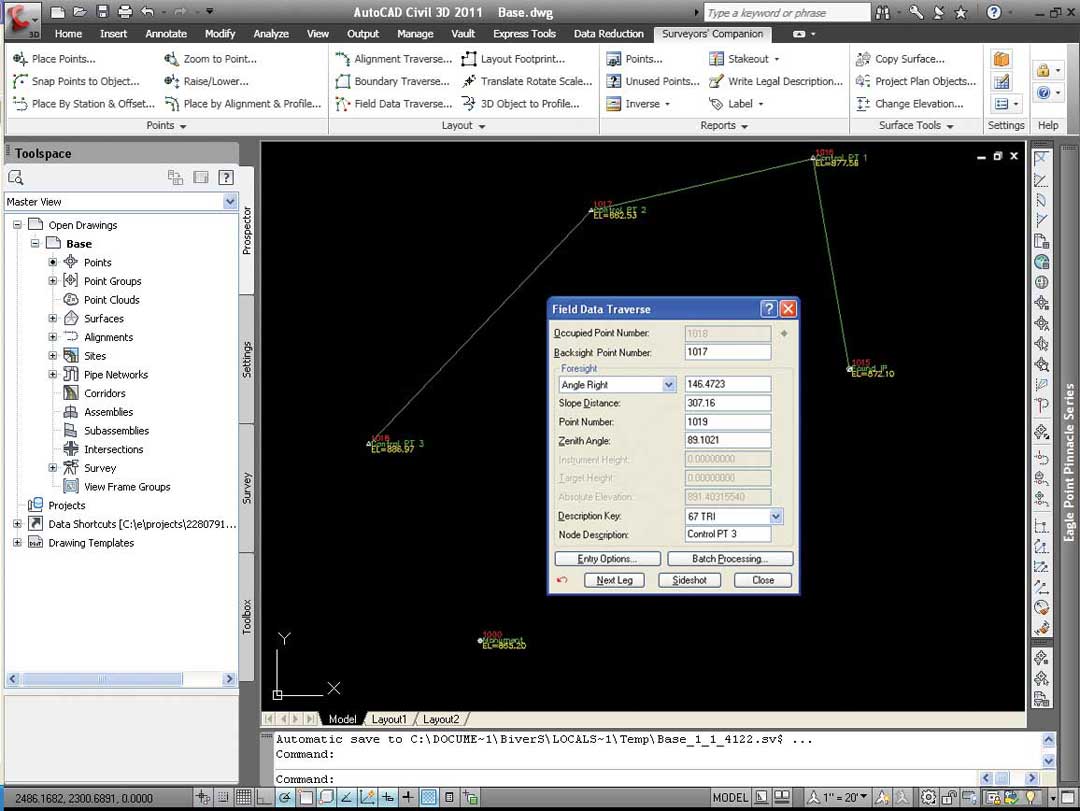Expand the Surfaces tree node

pyautogui.click(x=53, y=319)
